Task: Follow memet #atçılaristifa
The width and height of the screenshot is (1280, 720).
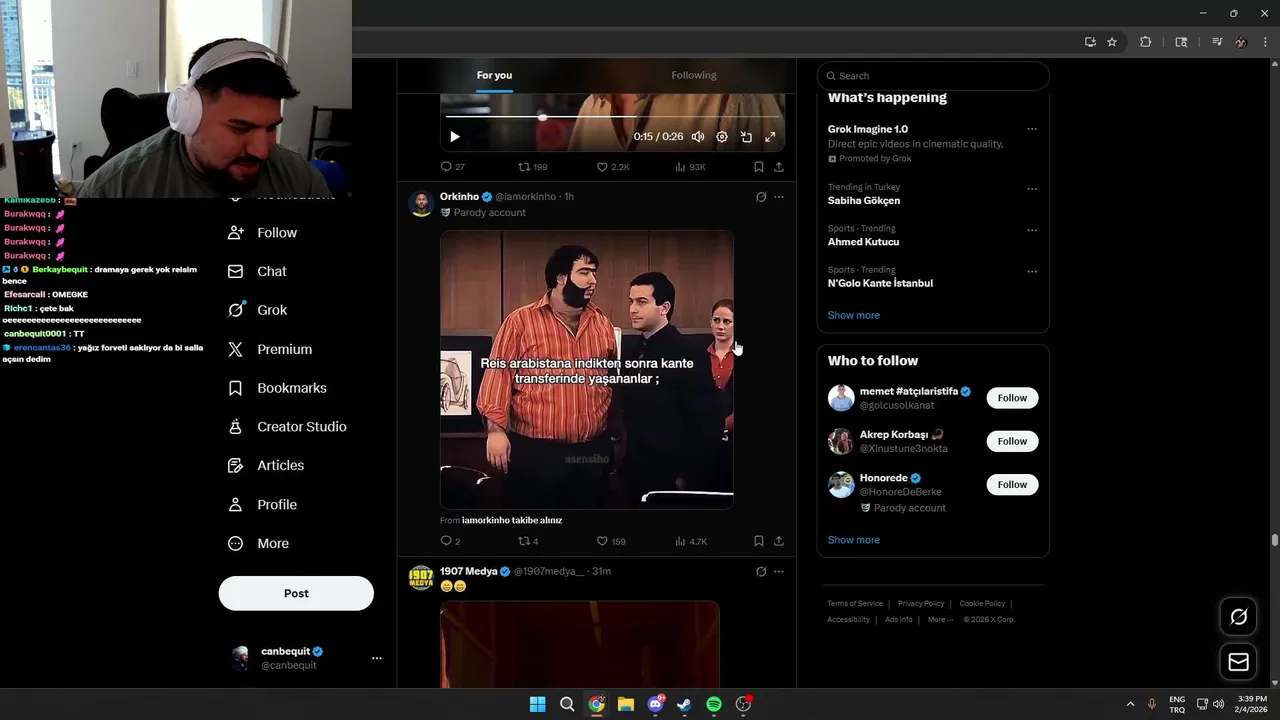Action: point(1012,398)
